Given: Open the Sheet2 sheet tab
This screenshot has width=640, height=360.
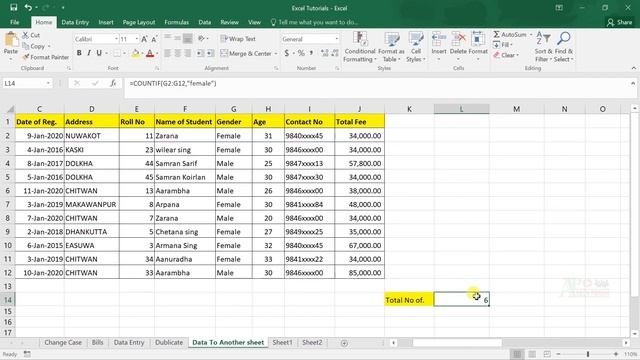Looking at the screenshot, I should [312, 342].
